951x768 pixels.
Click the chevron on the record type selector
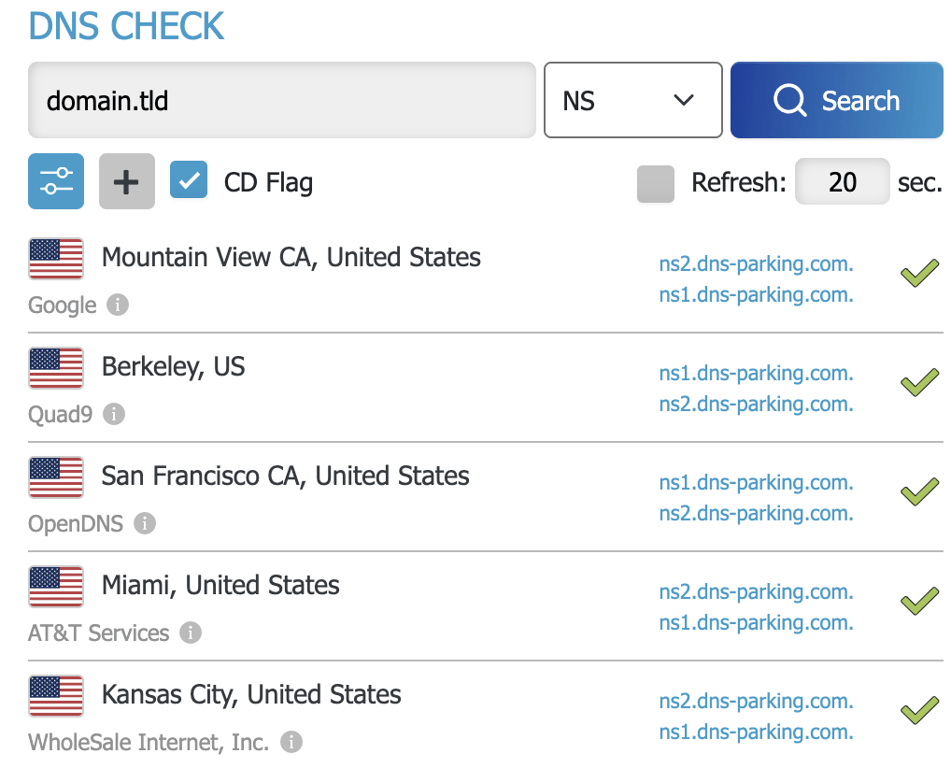(x=684, y=100)
